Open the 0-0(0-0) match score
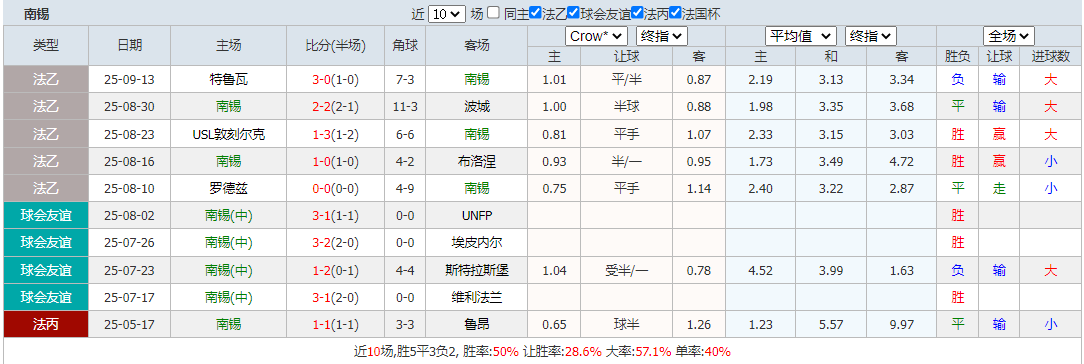1084x364 pixels. point(336,188)
